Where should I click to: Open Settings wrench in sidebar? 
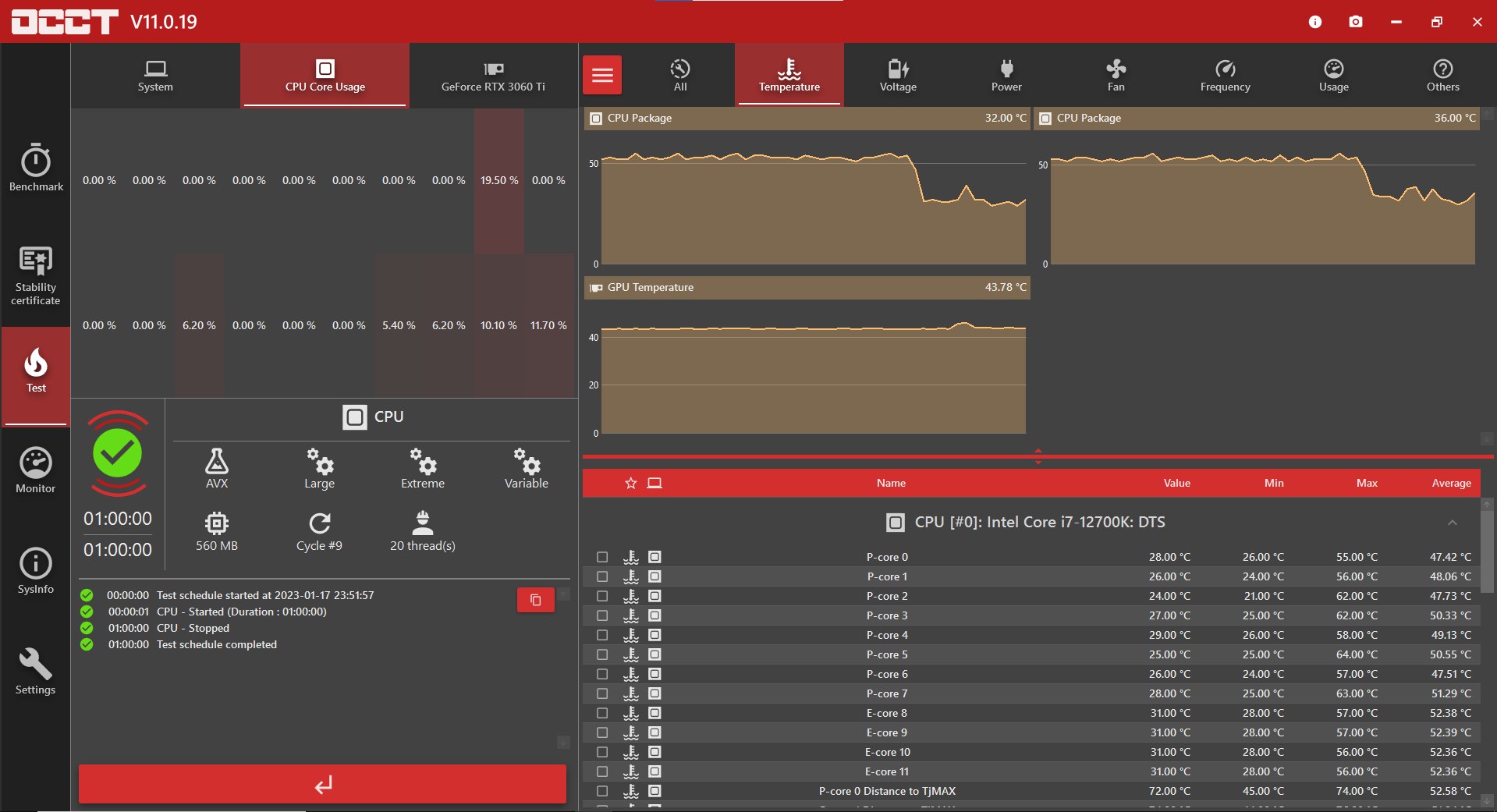(36, 672)
